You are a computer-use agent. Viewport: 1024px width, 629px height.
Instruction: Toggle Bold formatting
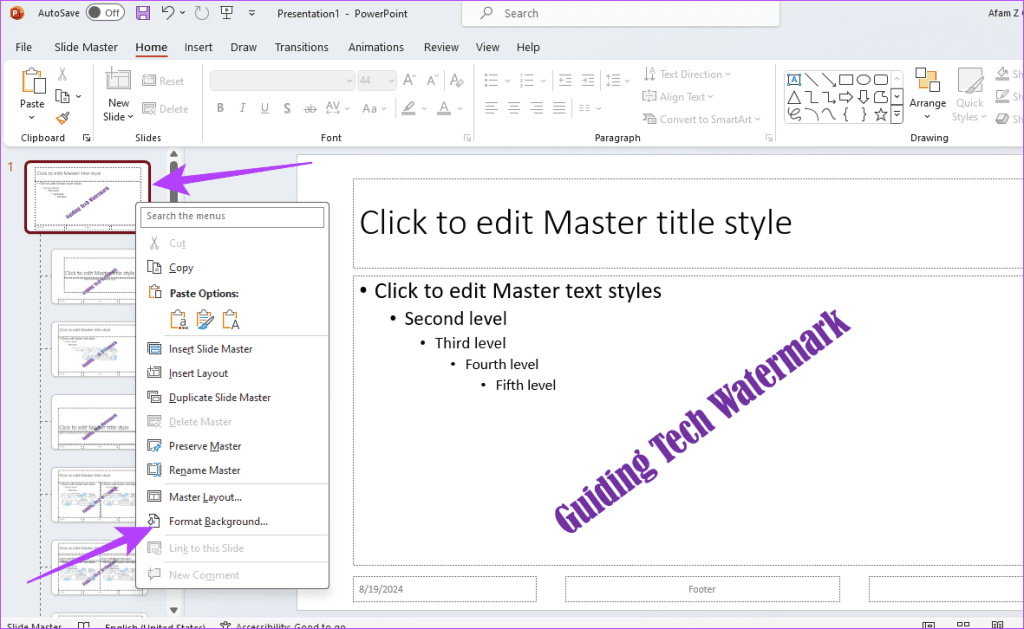coord(220,107)
